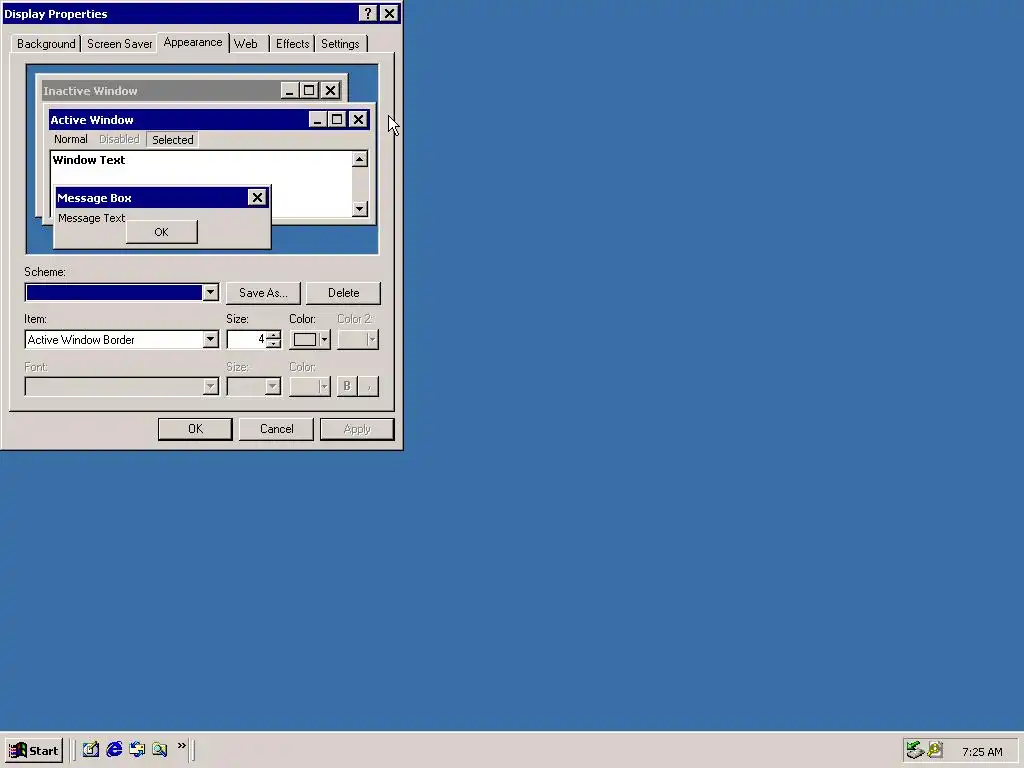Click the Apply button
The image size is (1024, 768).
[357, 429]
